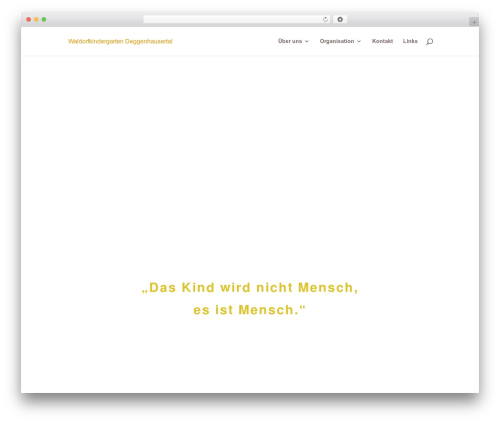Select the text "es ist Mensch."

pos(249,310)
